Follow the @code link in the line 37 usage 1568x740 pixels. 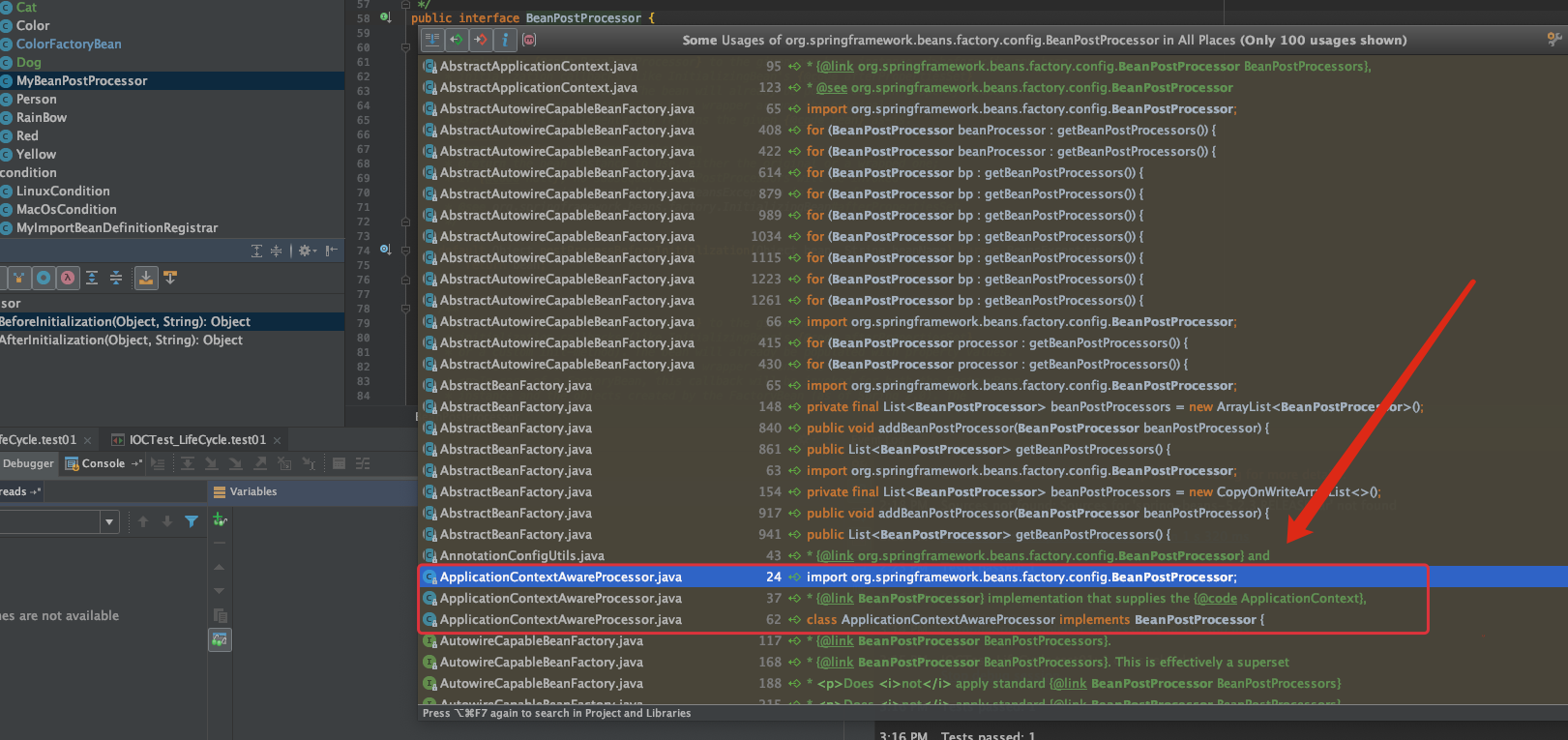[x=1215, y=598]
